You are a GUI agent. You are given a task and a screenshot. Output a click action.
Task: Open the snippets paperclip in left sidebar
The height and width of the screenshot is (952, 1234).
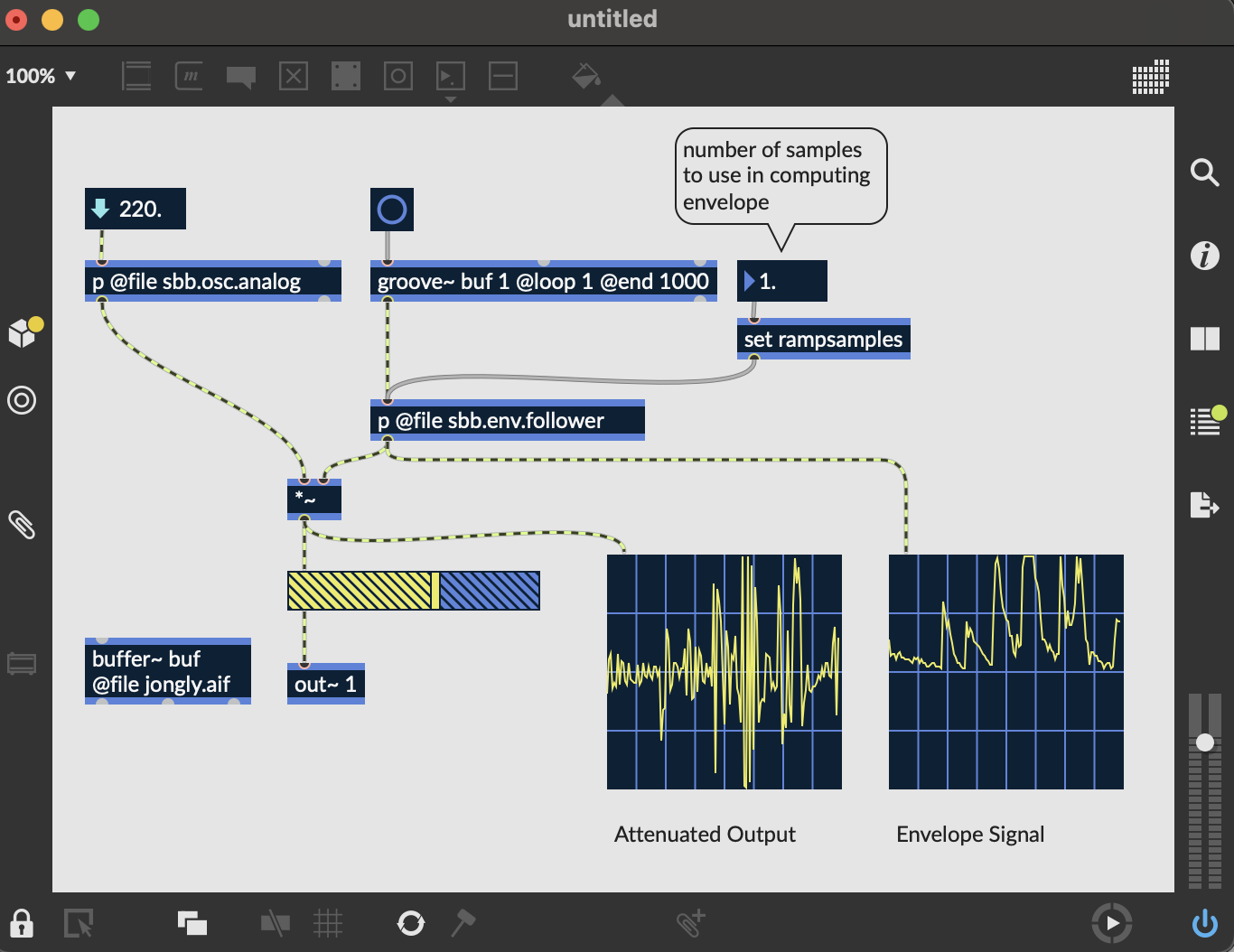(22, 525)
